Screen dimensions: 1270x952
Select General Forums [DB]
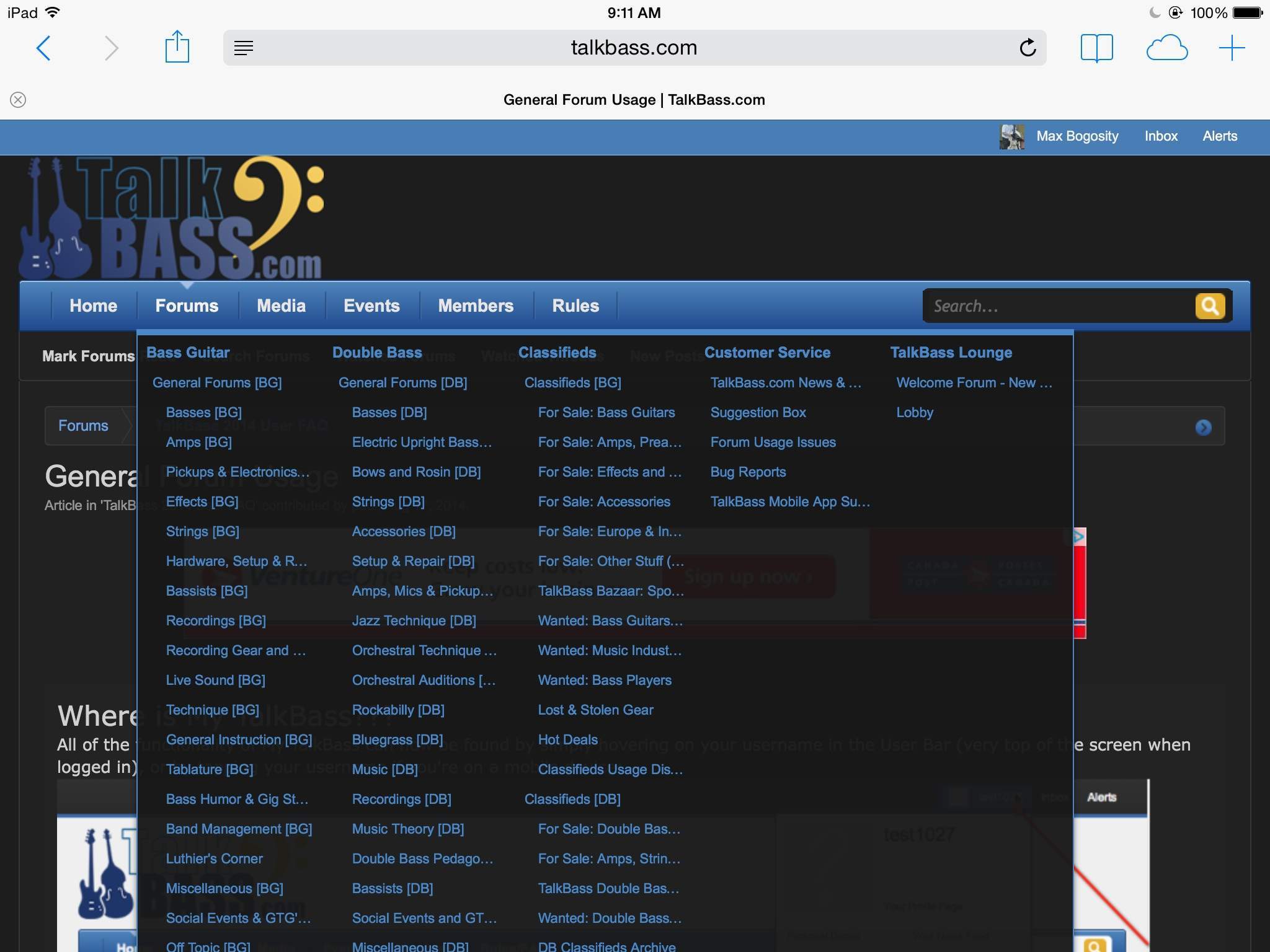(403, 383)
